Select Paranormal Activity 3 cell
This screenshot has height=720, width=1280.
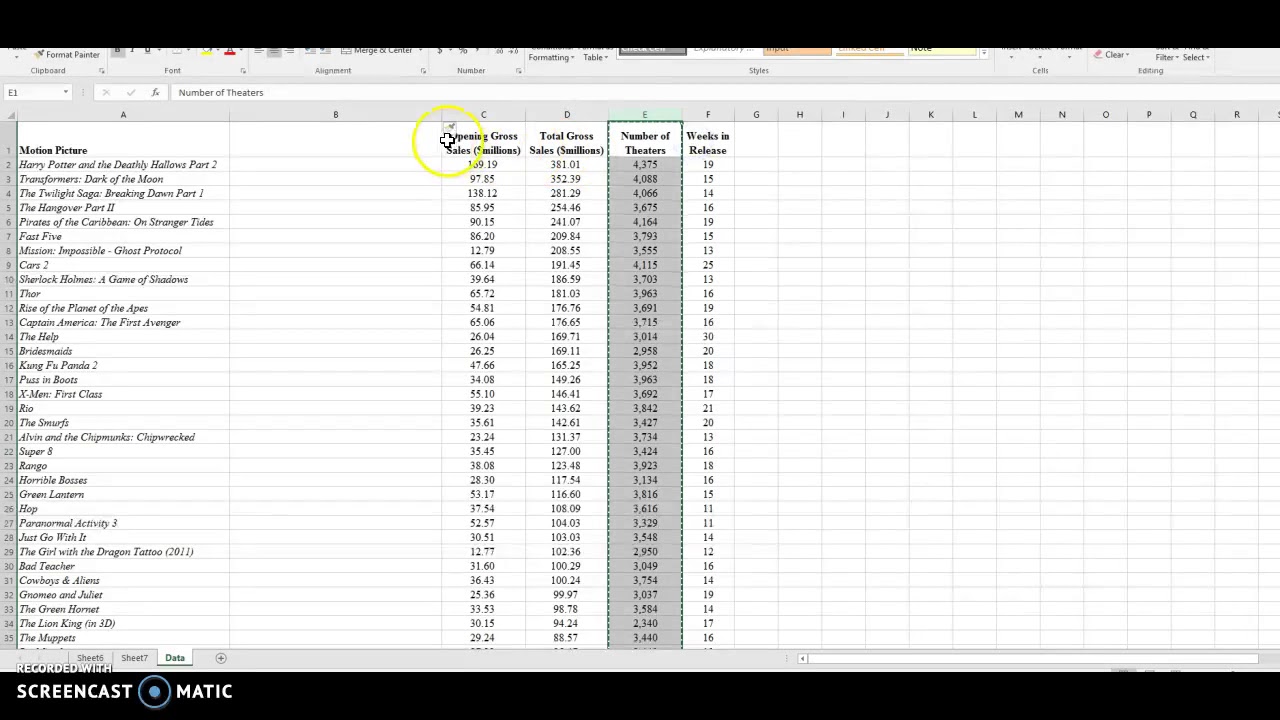point(123,523)
